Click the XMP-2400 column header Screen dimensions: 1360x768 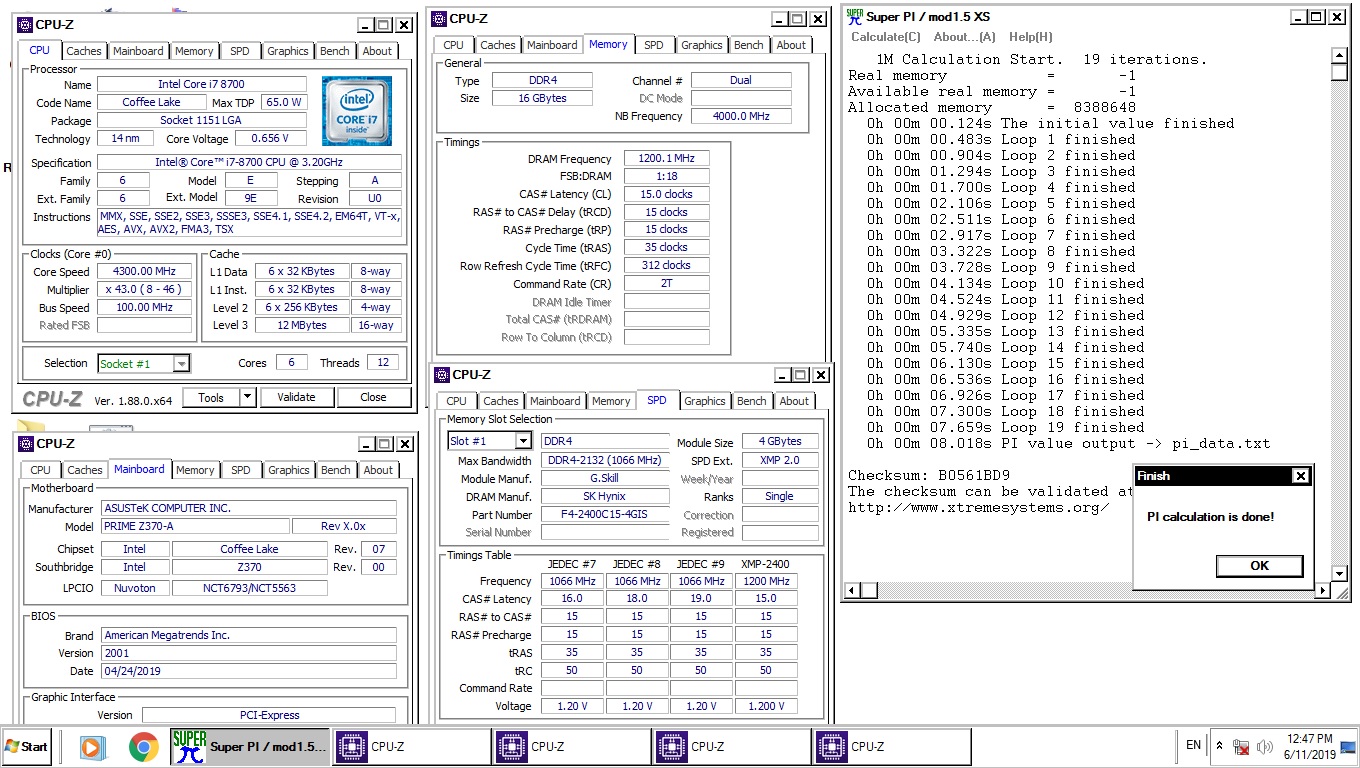765,563
